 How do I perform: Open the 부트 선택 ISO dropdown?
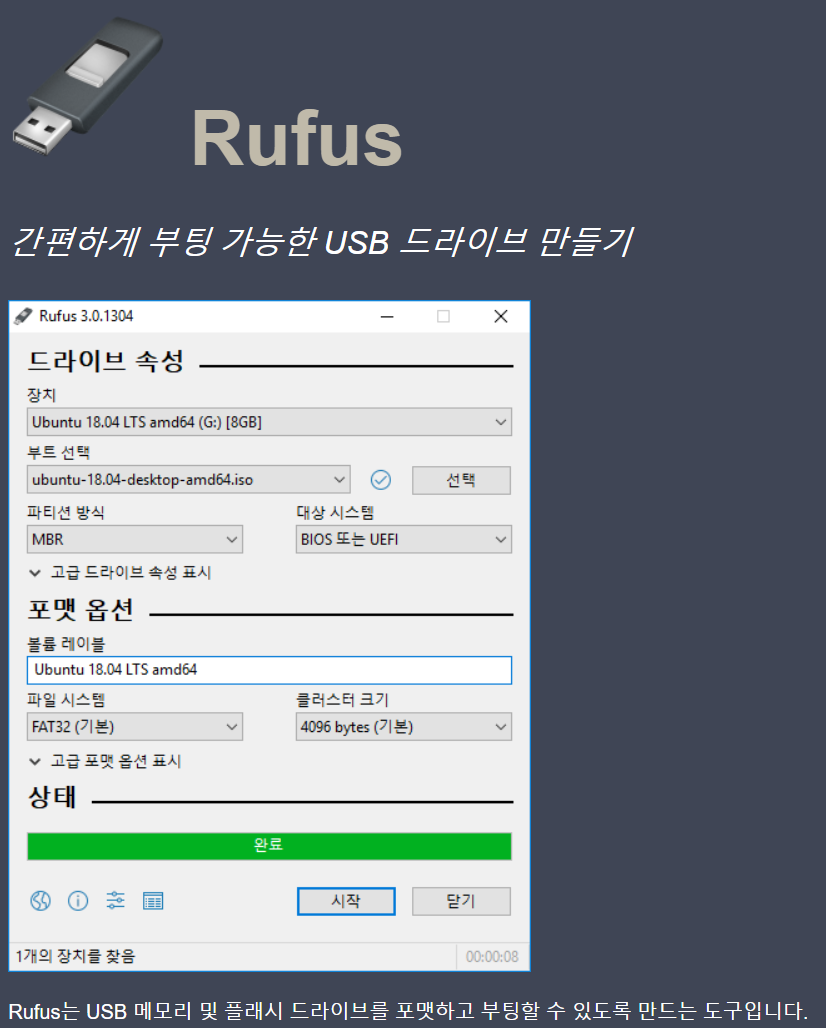(x=189, y=480)
